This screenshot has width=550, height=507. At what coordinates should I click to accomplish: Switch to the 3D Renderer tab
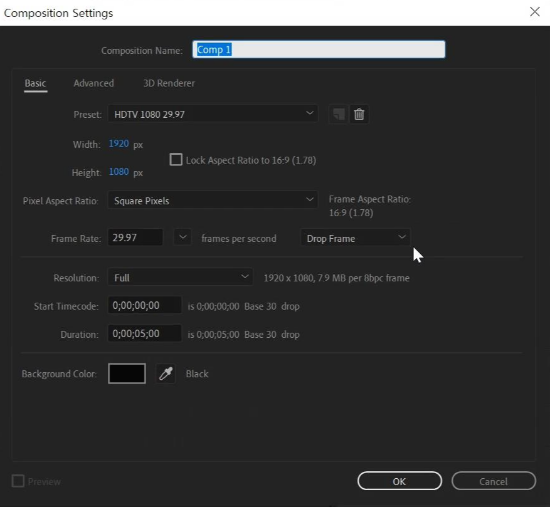click(x=169, y=83)
